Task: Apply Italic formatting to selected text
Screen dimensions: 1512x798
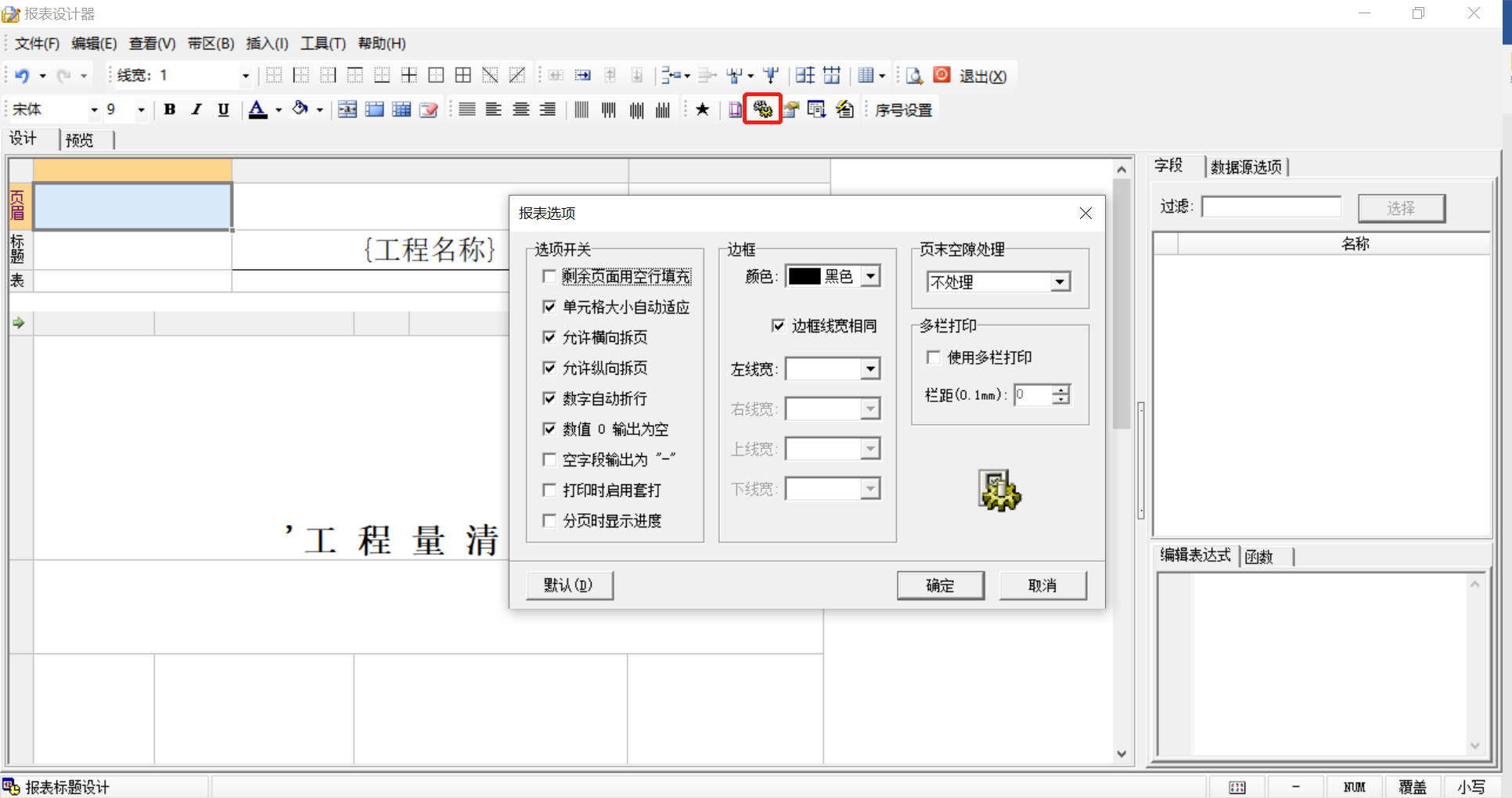Action: [196, 109]
